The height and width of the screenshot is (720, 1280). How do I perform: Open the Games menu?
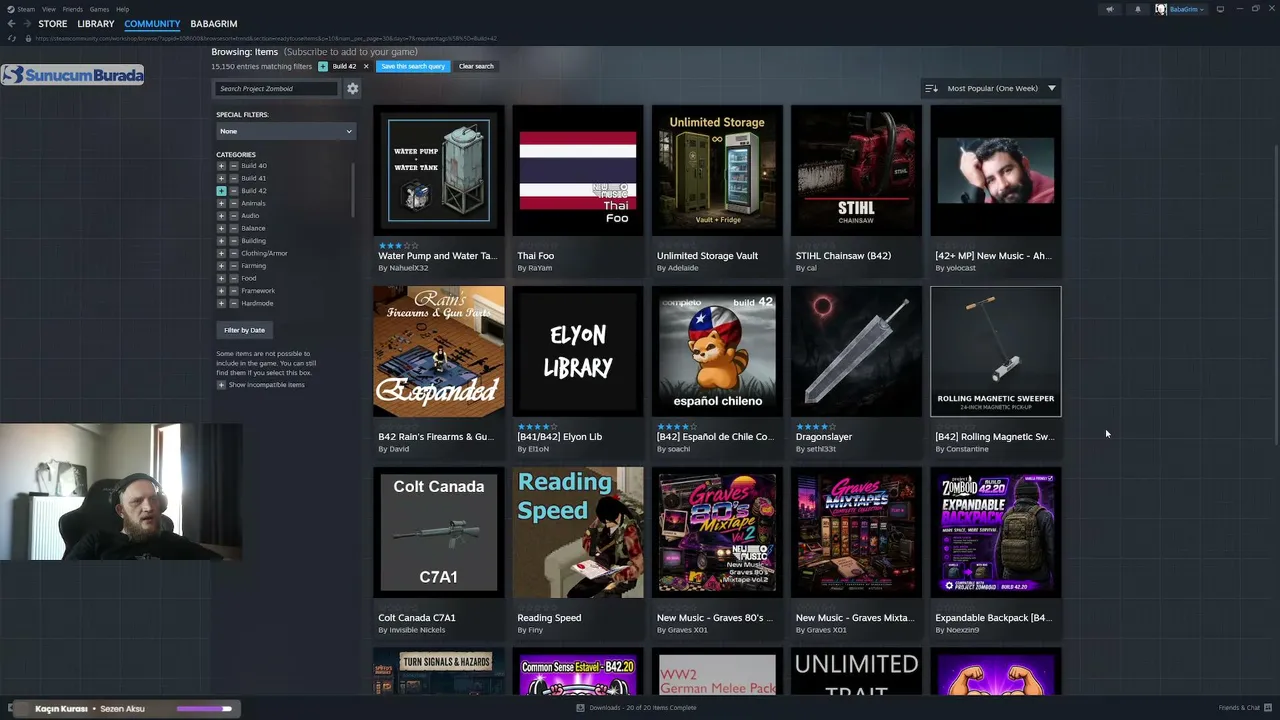tap(99, 9)
